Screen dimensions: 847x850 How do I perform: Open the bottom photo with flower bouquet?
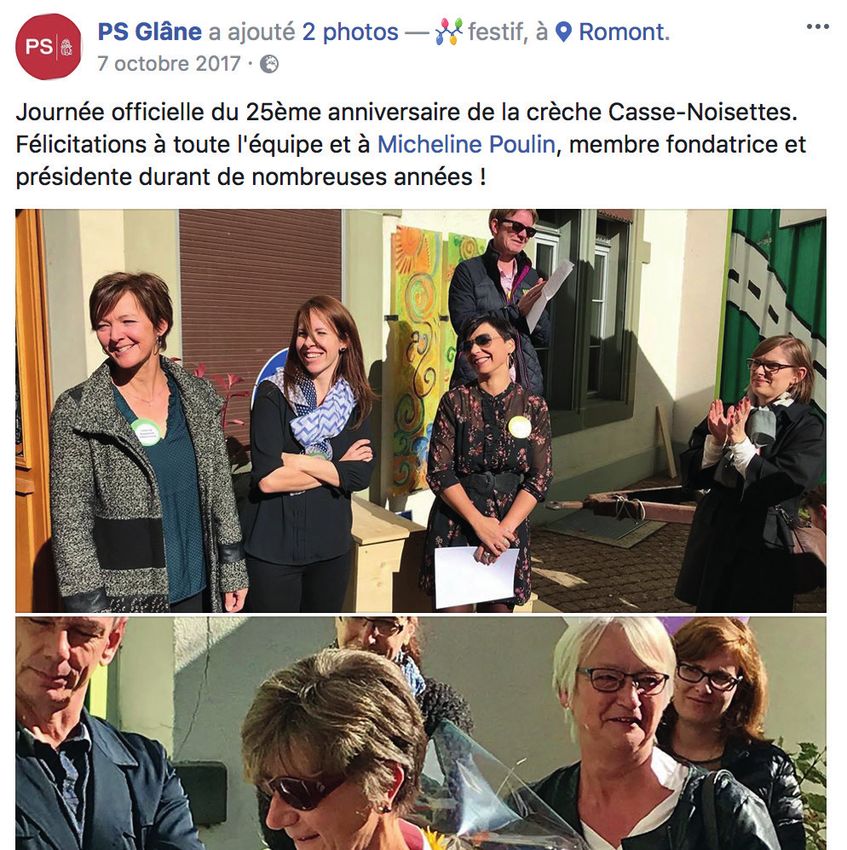421,733
